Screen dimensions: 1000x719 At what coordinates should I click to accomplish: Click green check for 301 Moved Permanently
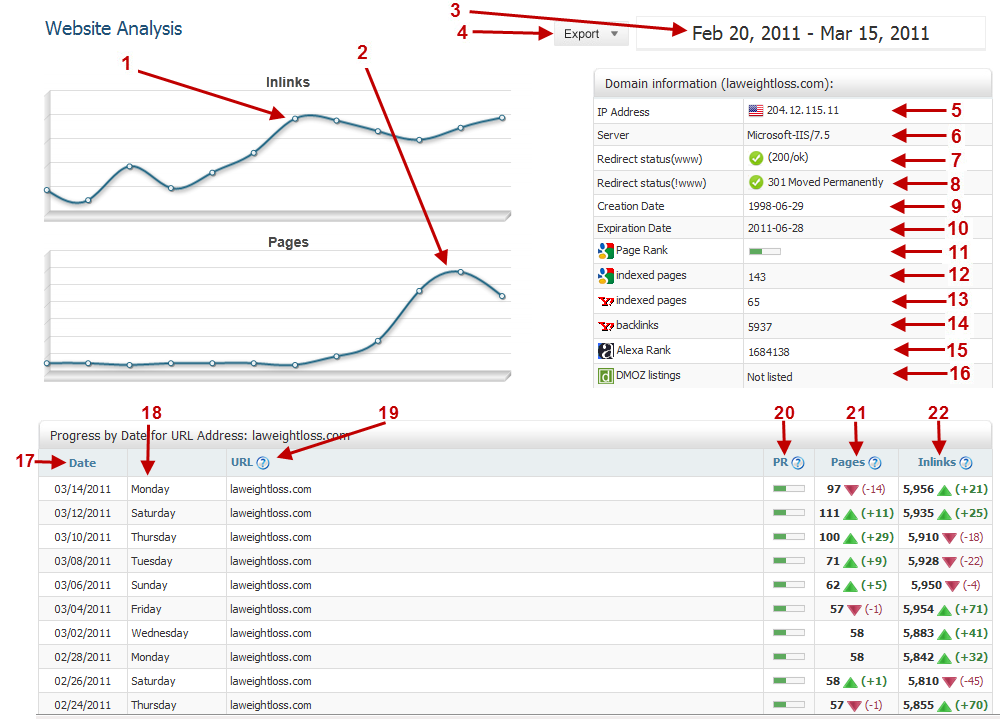(x=756, y=183)
